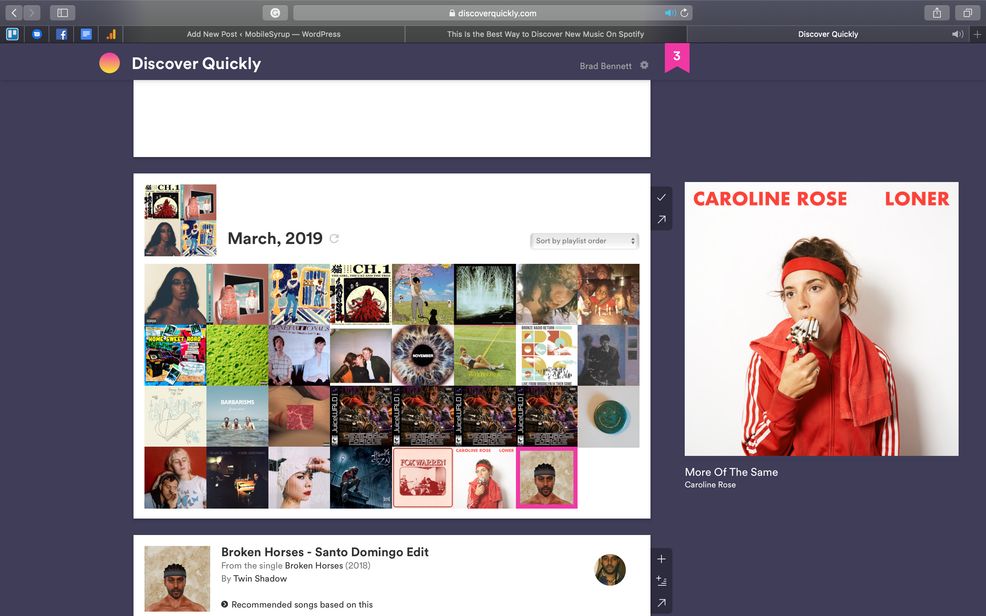Click the round Twin Shadow artist avatar
This screenshot has height=616, width=986.
610,569
